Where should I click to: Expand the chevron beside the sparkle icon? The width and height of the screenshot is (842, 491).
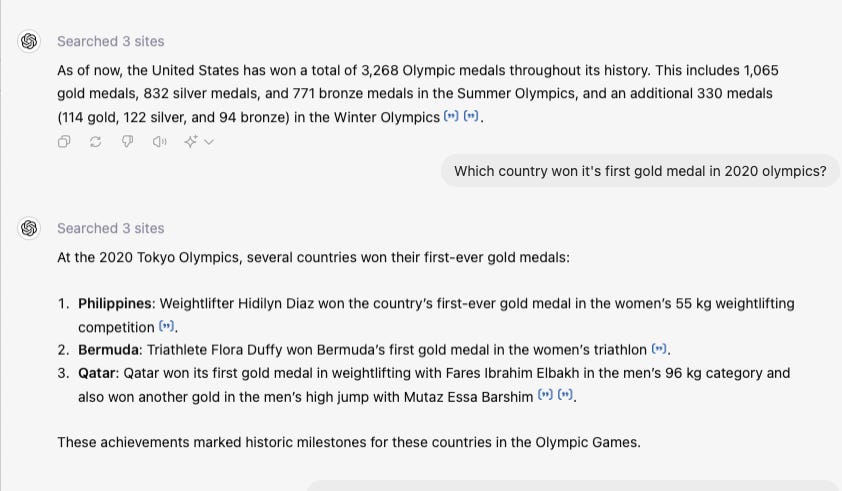click(x=209, y=142)
